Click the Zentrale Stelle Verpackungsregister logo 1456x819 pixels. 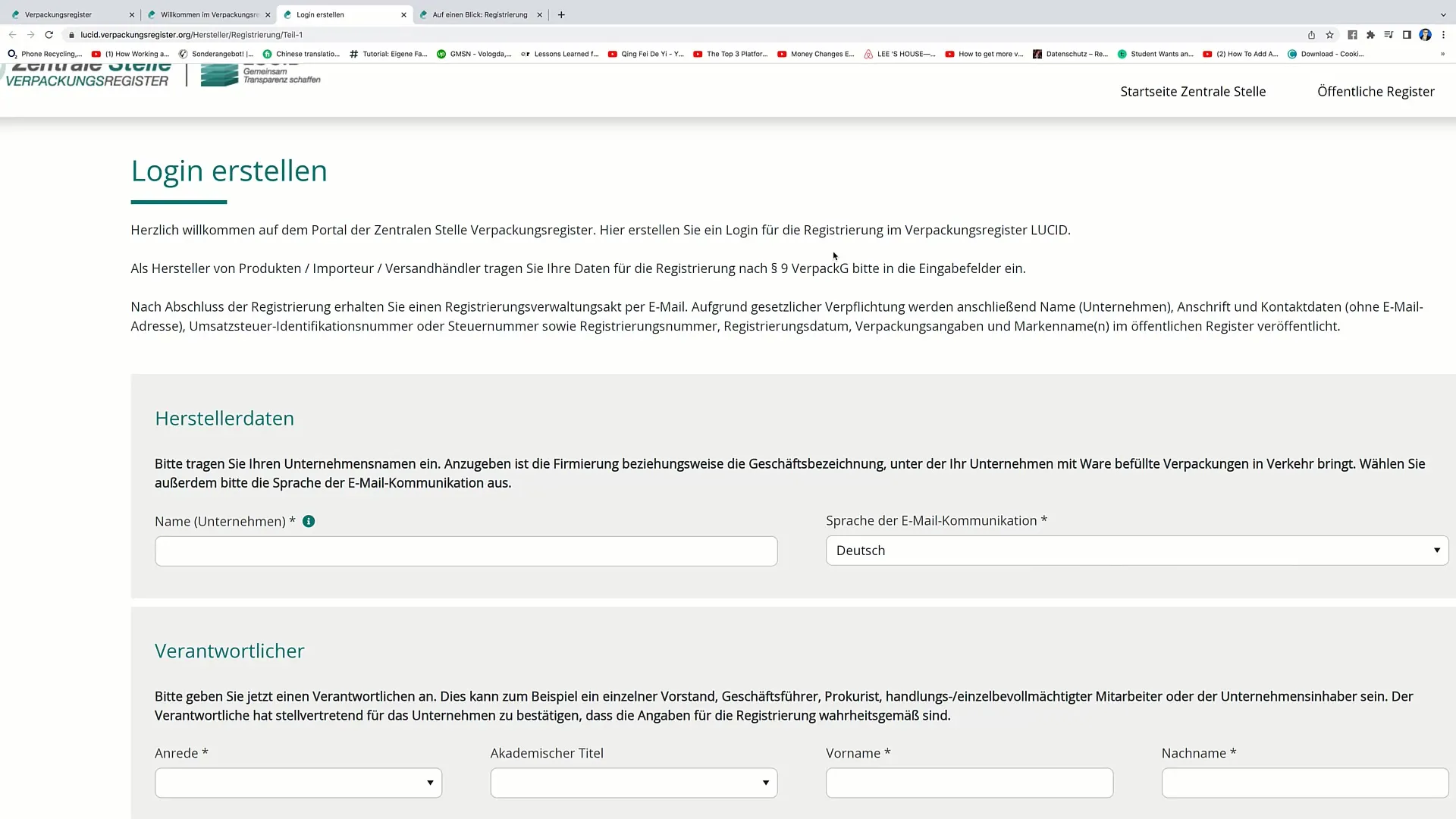tap(87, 75)
